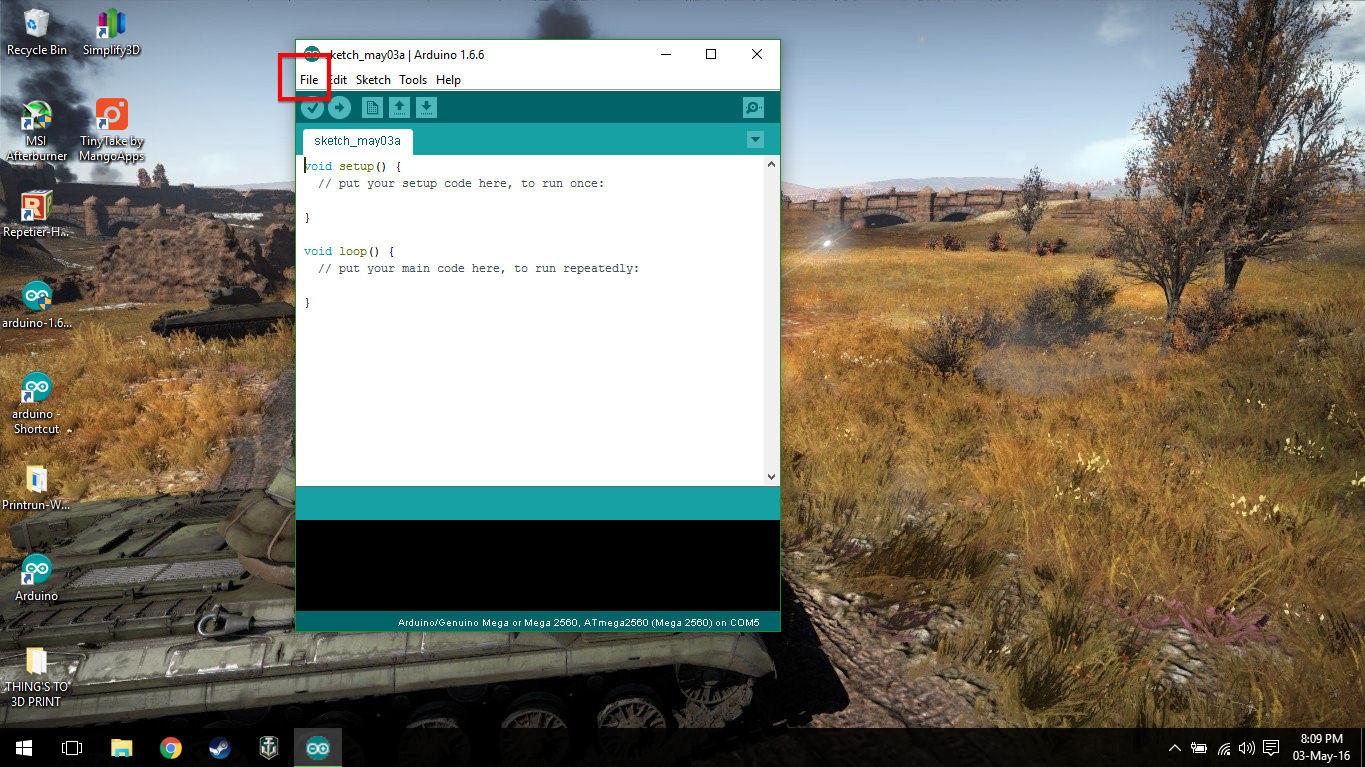Open the Help menu
This screenshot has width=1365, height=767.
point(448,80)
